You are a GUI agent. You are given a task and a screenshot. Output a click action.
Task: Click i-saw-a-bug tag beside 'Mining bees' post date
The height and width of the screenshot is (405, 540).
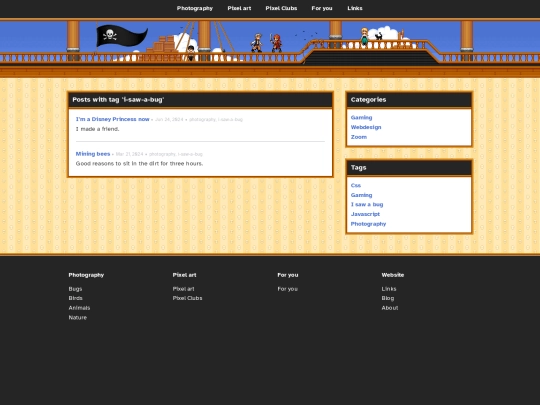tap(190, 154)
